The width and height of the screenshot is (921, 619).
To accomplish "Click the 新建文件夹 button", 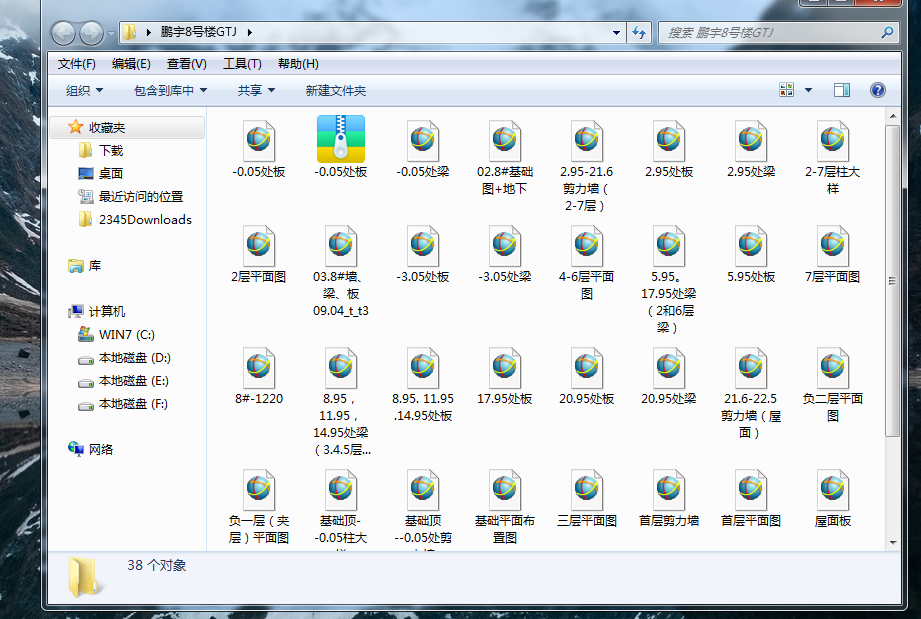I will [x=335, y=90].
